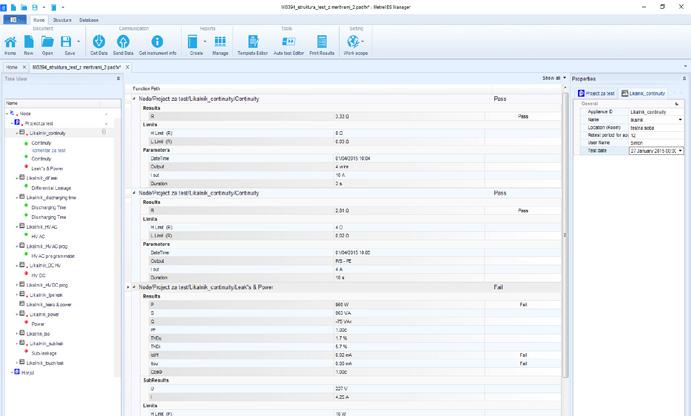Click the Likalnik_HV AC appliance icon
This screenshot has width=691, height=416.
22,226
